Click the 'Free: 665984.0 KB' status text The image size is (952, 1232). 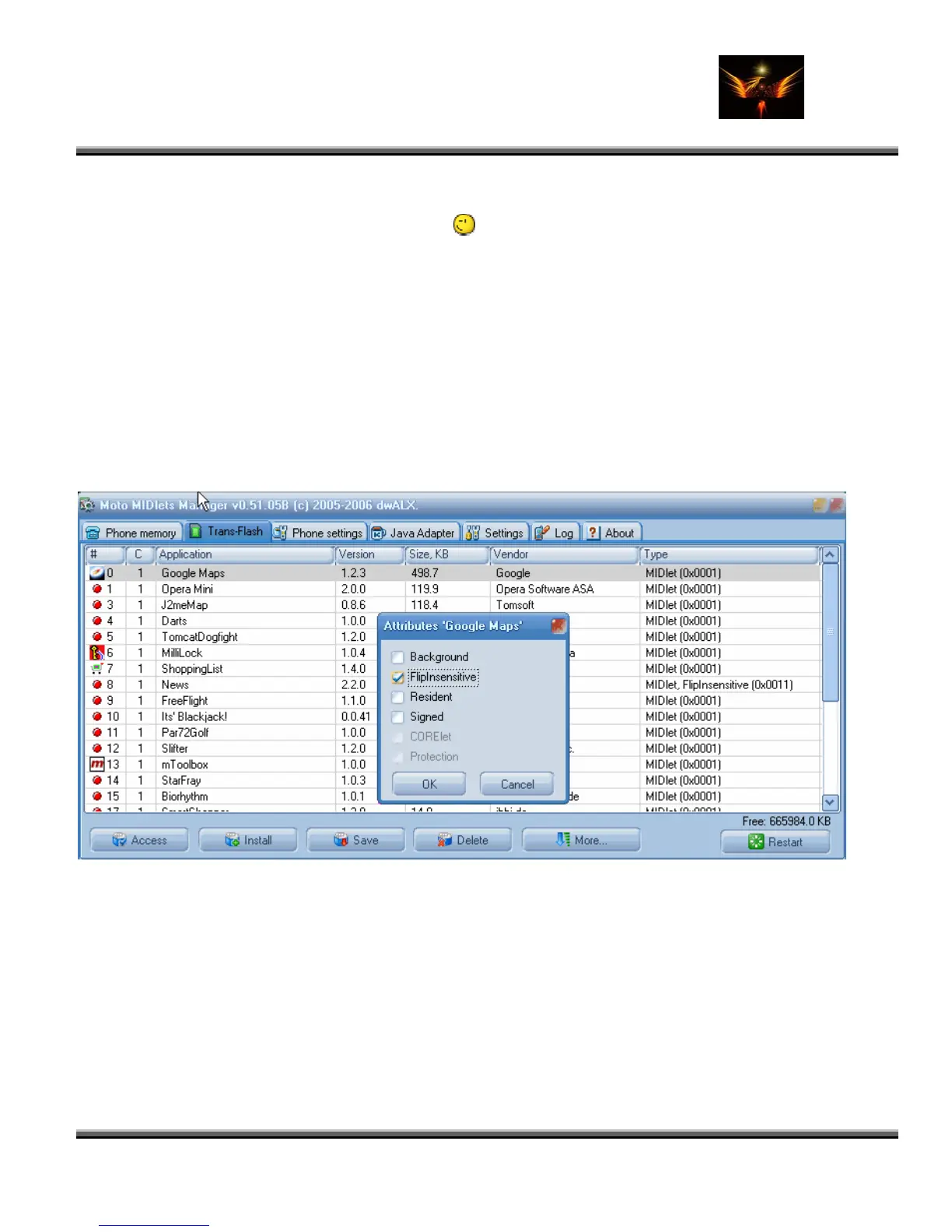point(786,821)
